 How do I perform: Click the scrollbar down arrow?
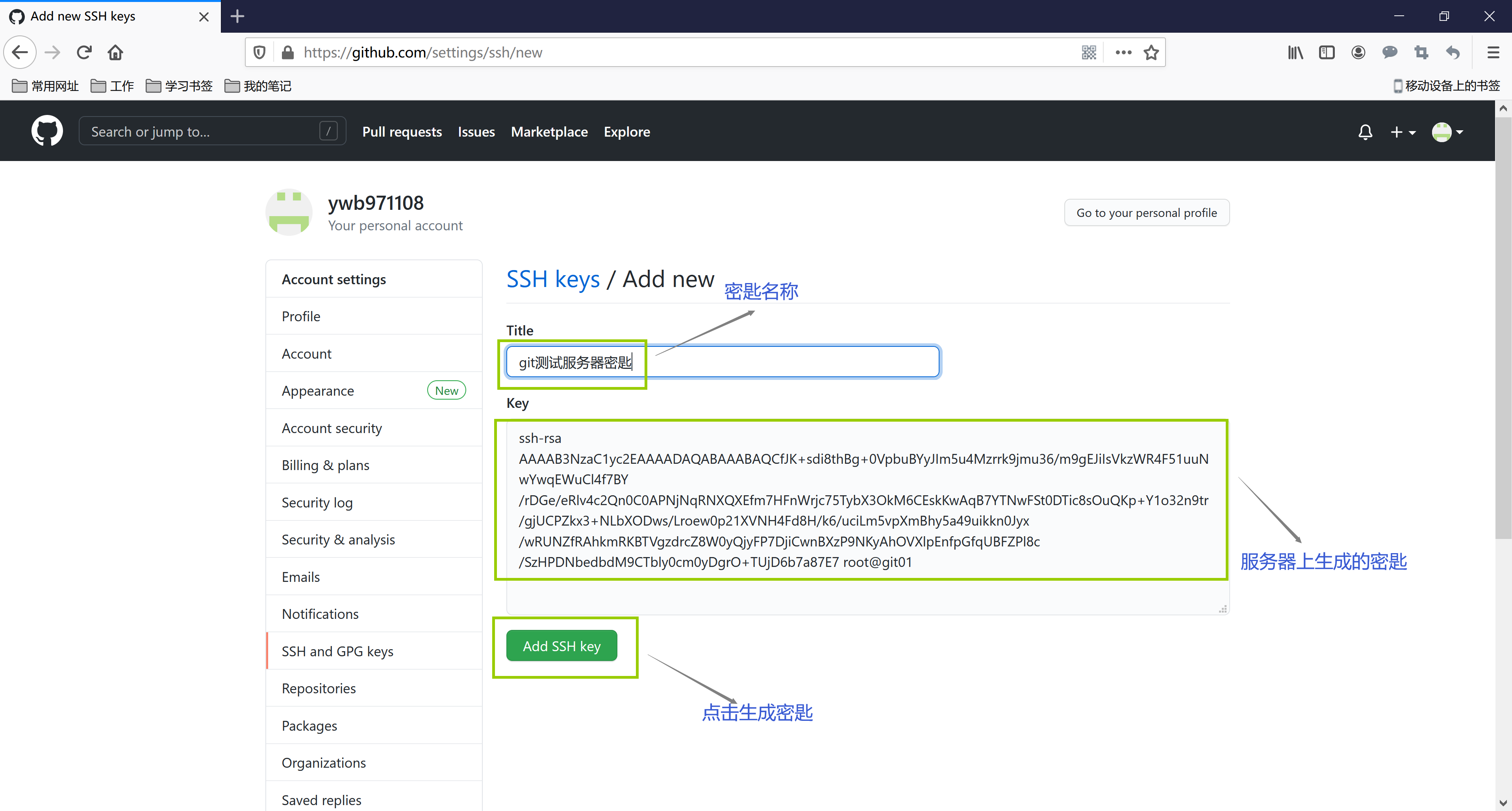(x=1503, y=803)
